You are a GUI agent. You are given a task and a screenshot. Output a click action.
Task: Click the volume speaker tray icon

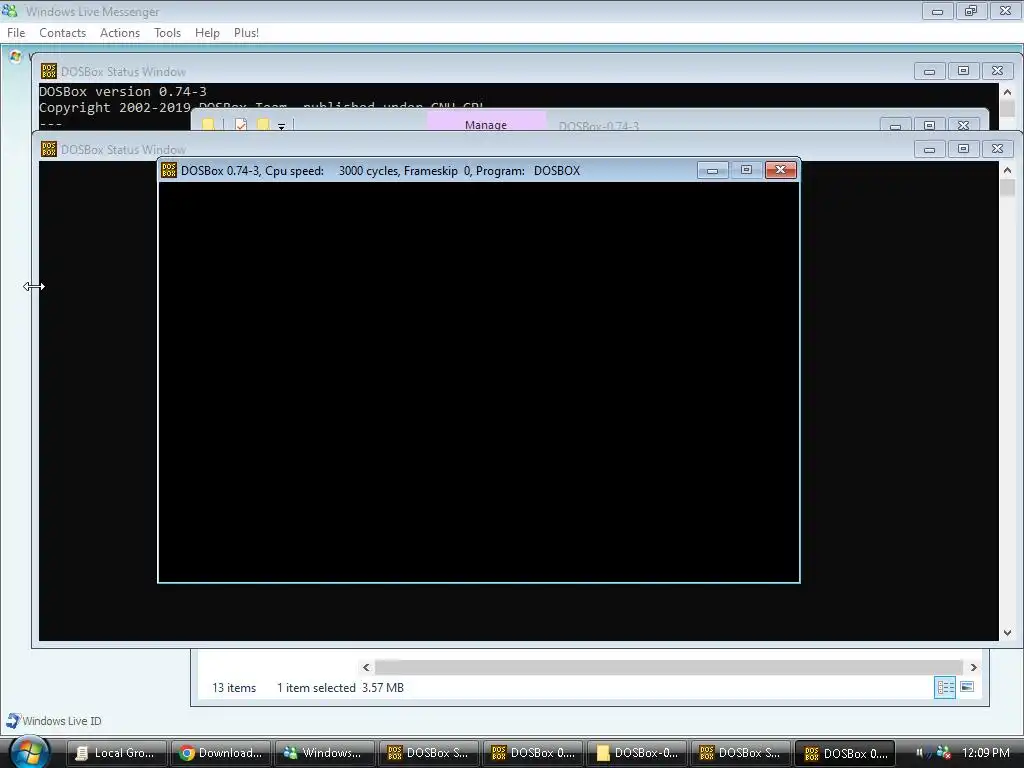(921, 752)
